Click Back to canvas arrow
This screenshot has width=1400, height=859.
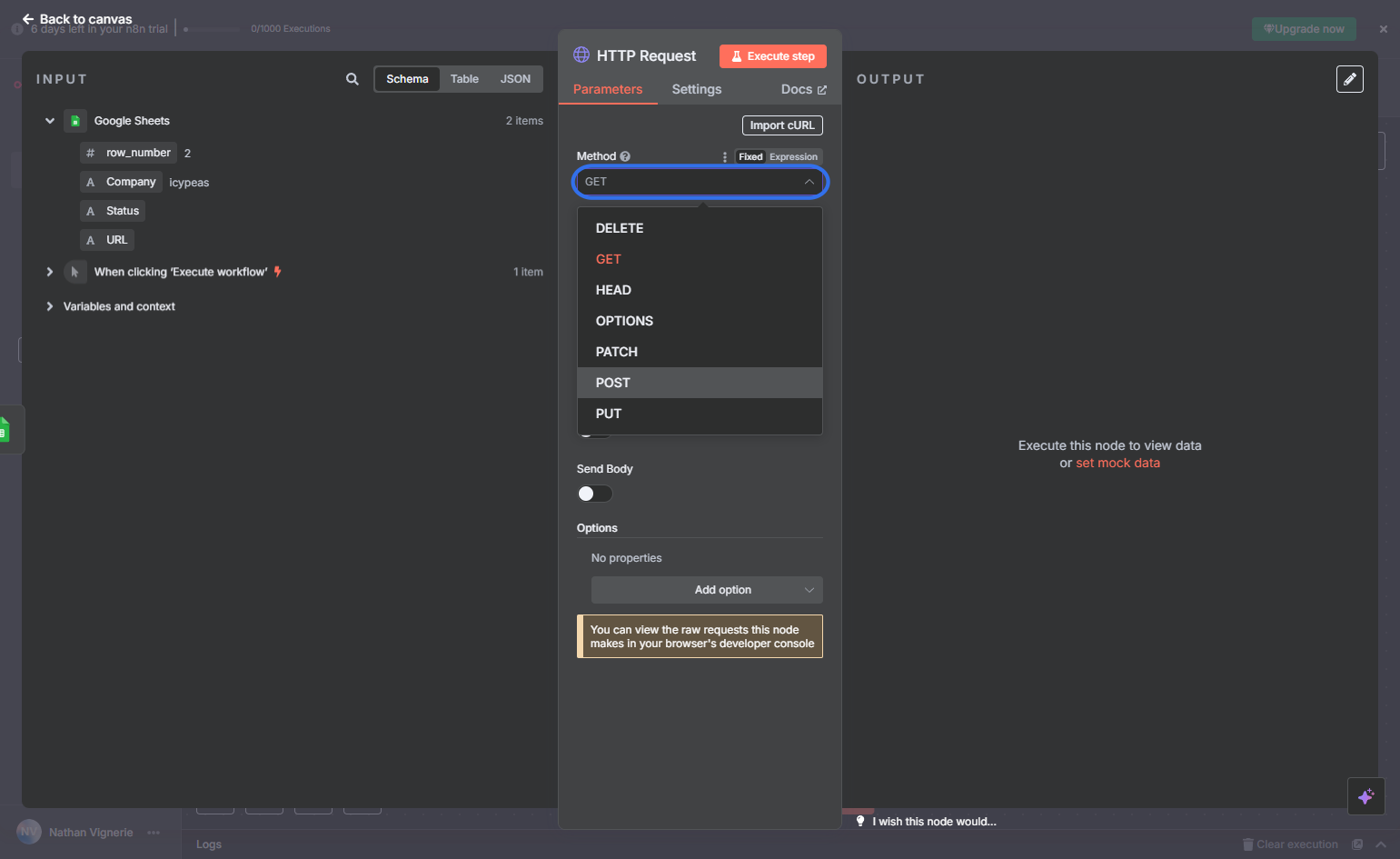(x=28, y=19)
